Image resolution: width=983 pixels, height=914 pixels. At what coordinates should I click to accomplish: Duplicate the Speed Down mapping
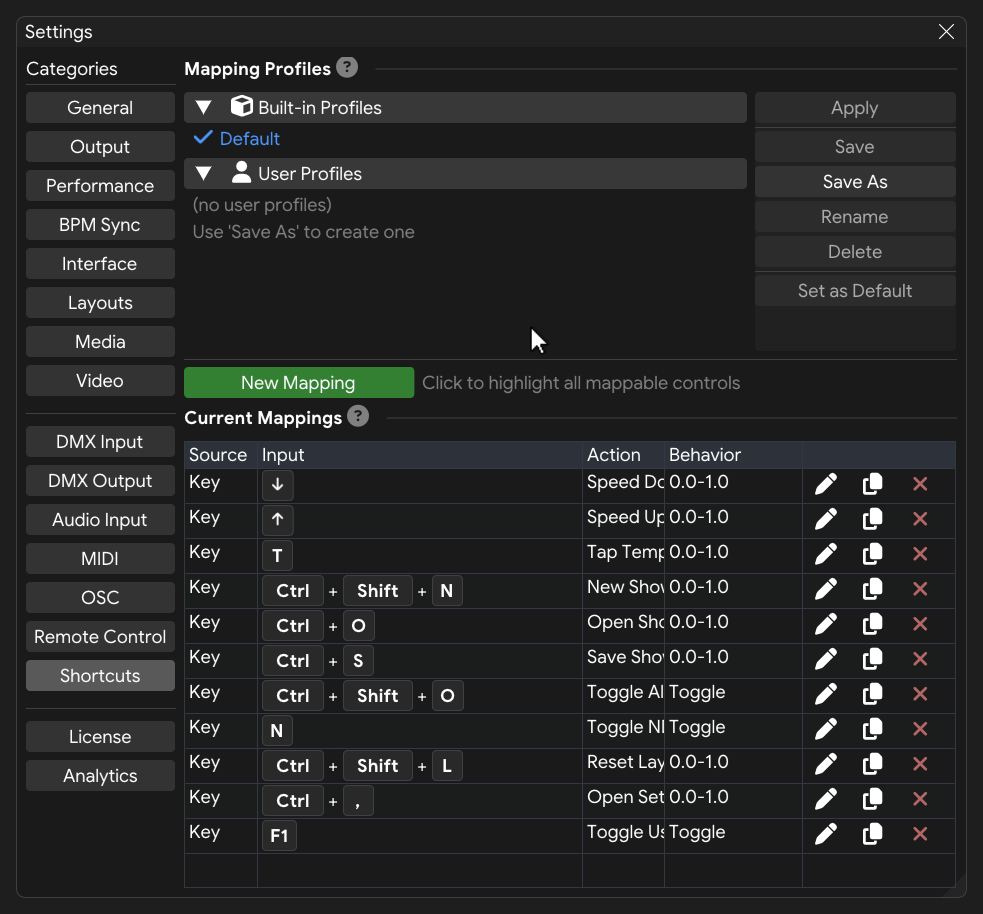[873, 484]
